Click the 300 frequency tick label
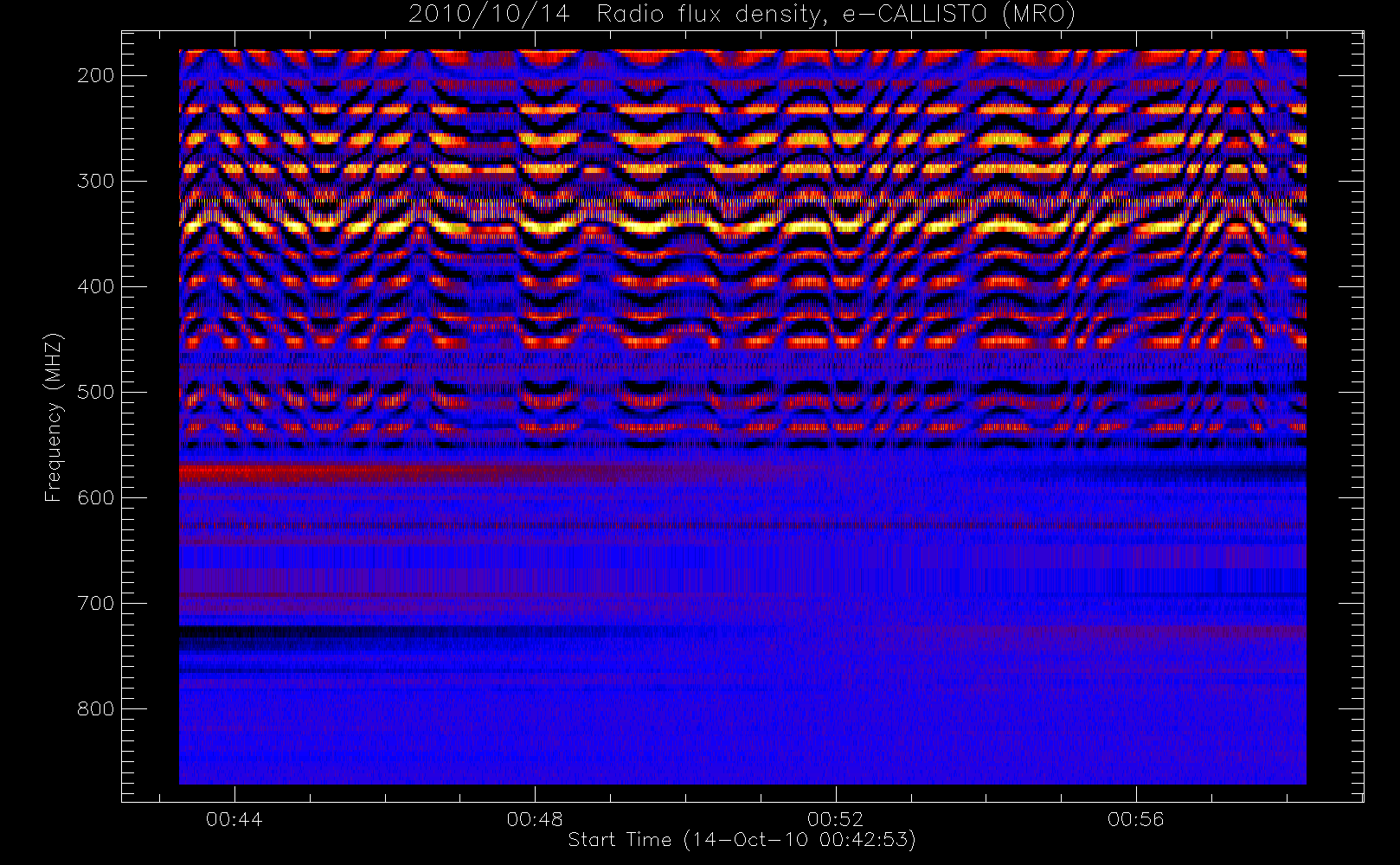 click(x=96, y=181)
